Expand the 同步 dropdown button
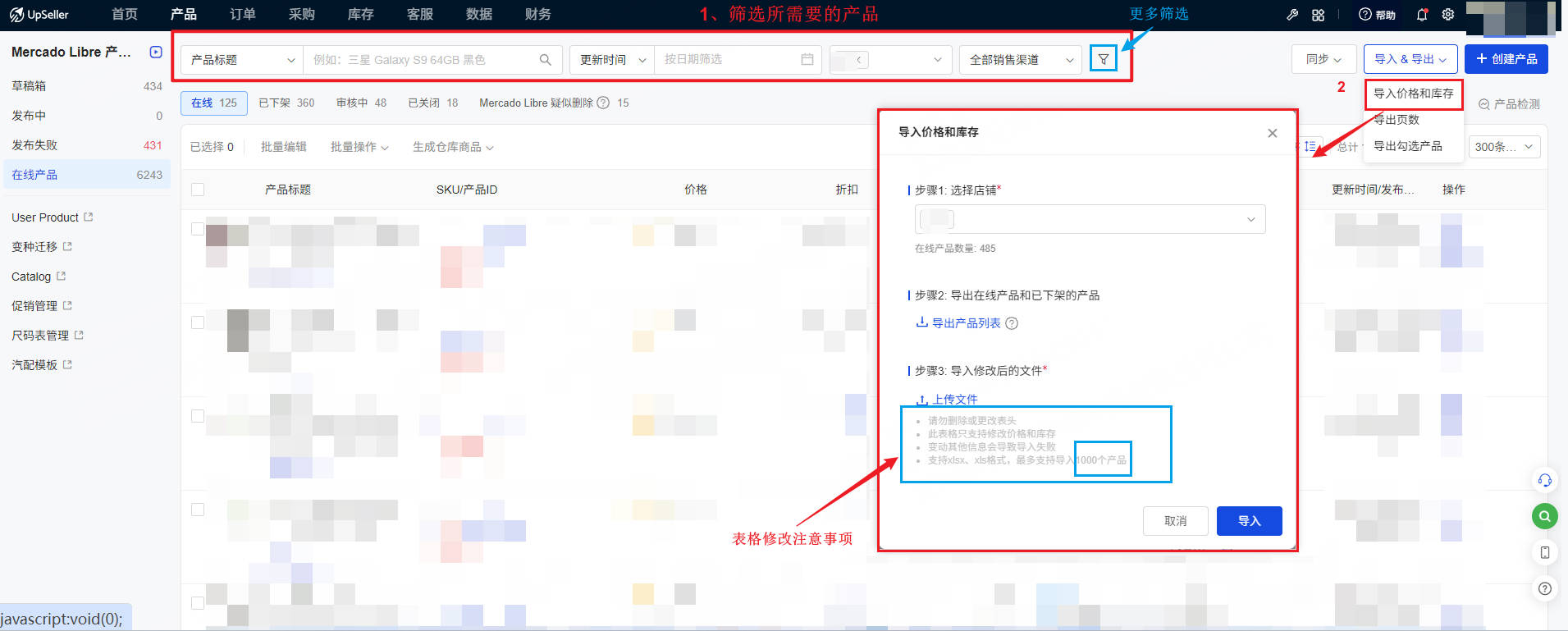This screenshot has height=631, width=1568. (x=1323, y=59)
